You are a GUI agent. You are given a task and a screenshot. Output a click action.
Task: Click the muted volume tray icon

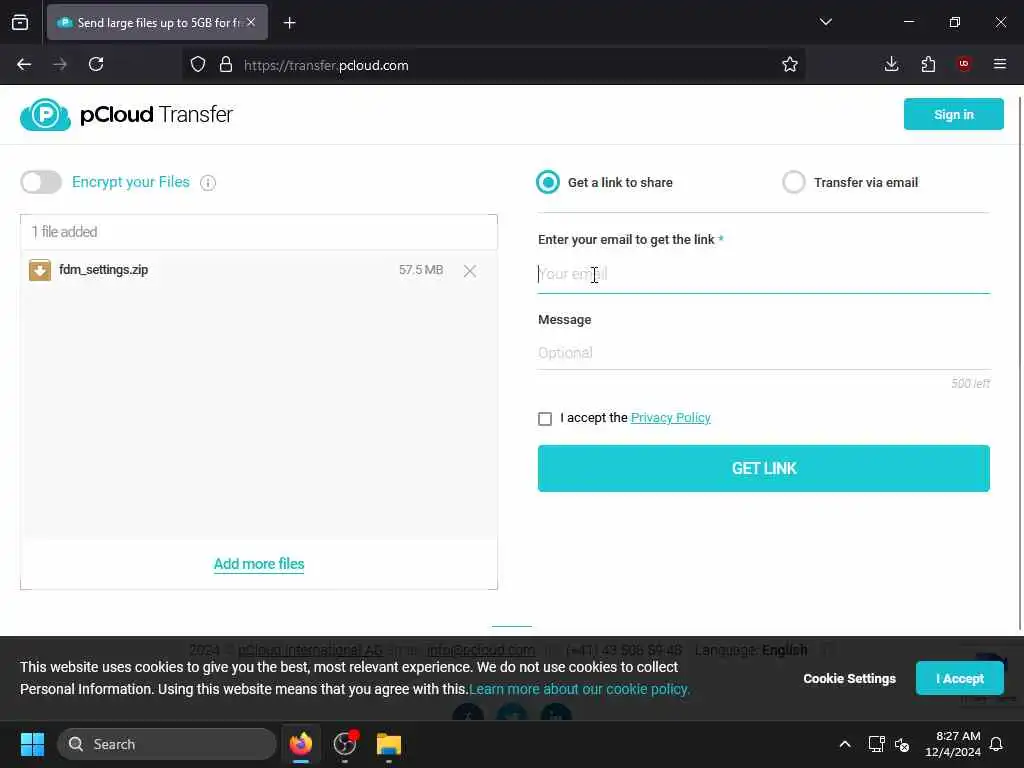pos(903,744)
